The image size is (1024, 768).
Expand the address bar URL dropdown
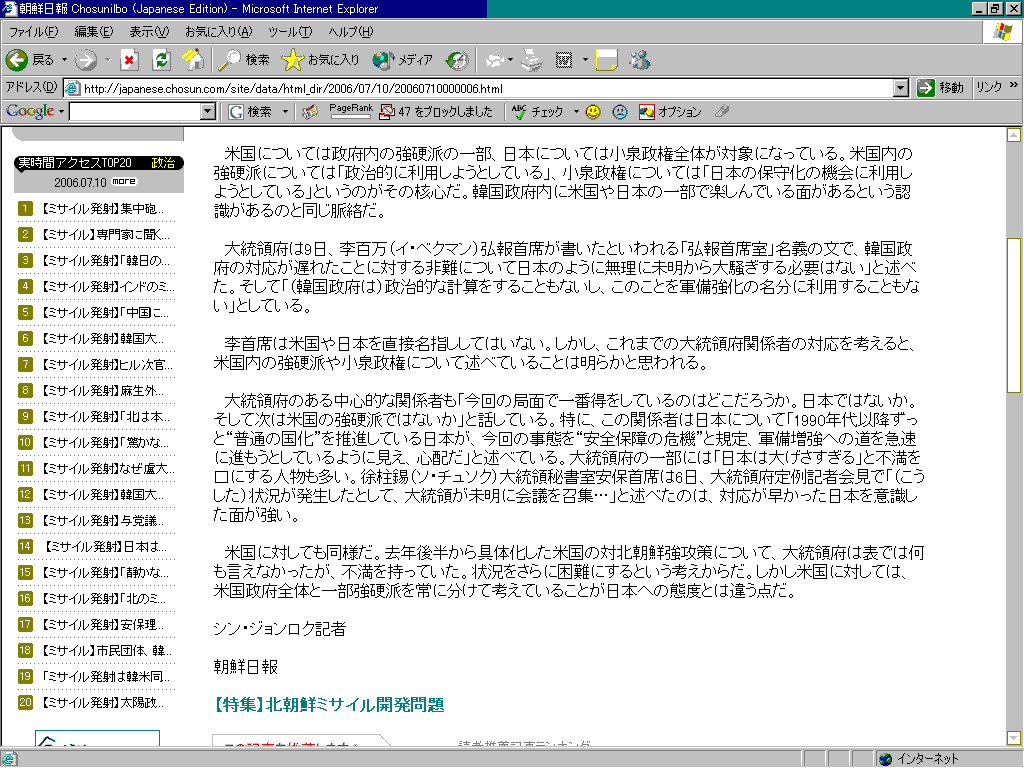coord(901,88)
